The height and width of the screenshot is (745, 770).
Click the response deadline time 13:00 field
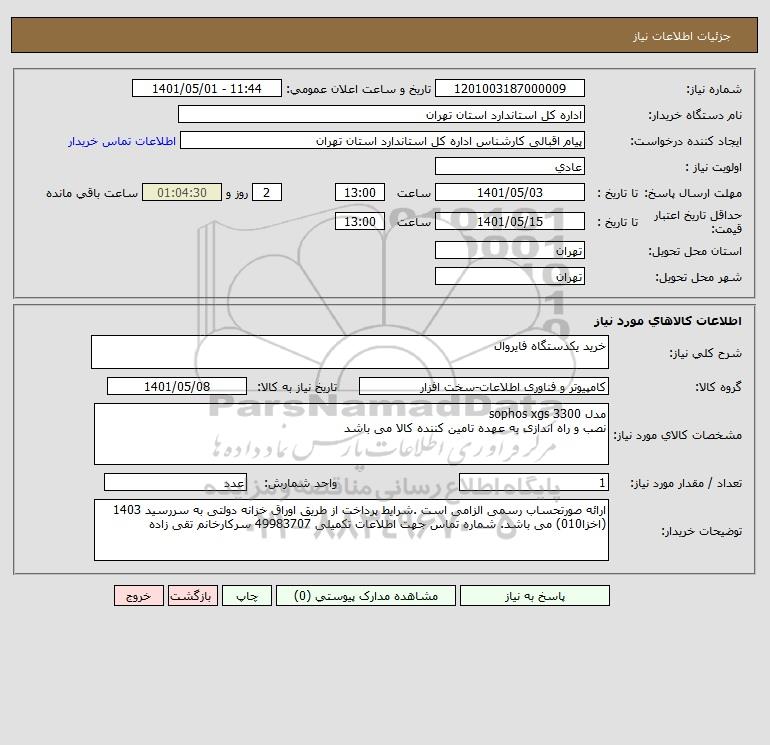(360, 193)
